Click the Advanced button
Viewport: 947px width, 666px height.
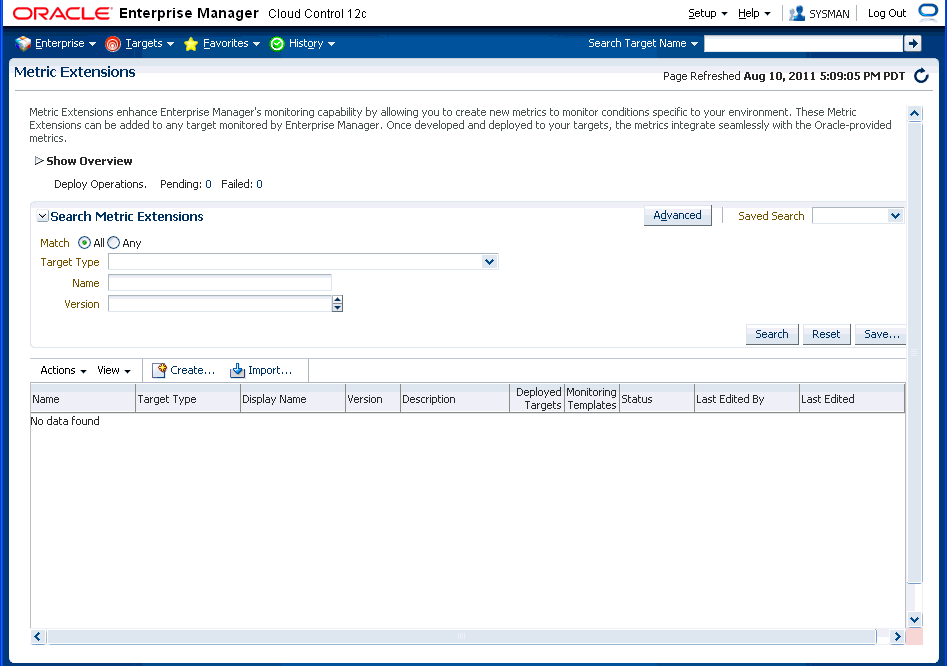678,216
